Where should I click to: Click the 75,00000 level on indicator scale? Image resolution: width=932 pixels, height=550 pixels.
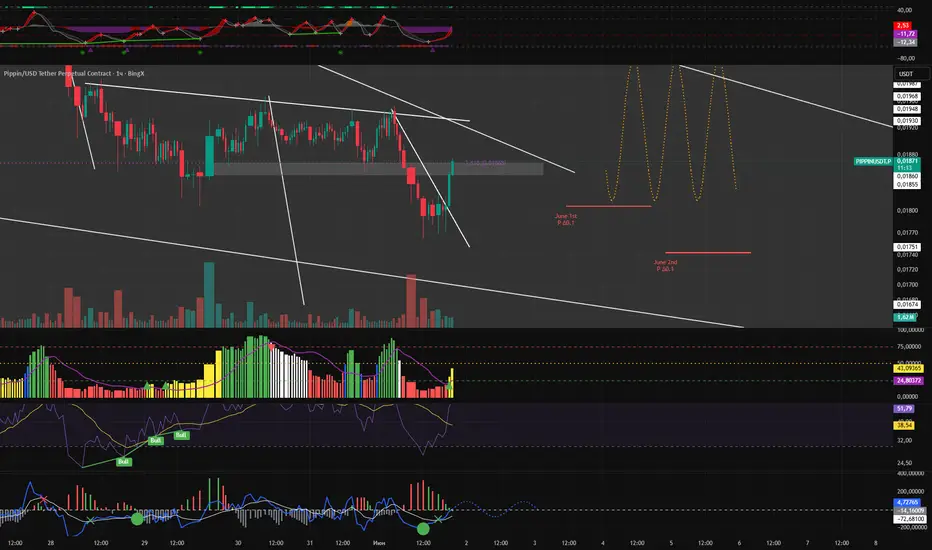pos(909,347)
